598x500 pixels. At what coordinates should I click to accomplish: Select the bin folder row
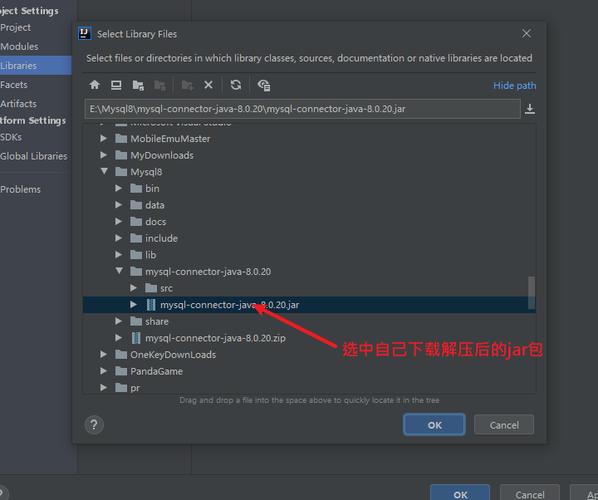309,188
